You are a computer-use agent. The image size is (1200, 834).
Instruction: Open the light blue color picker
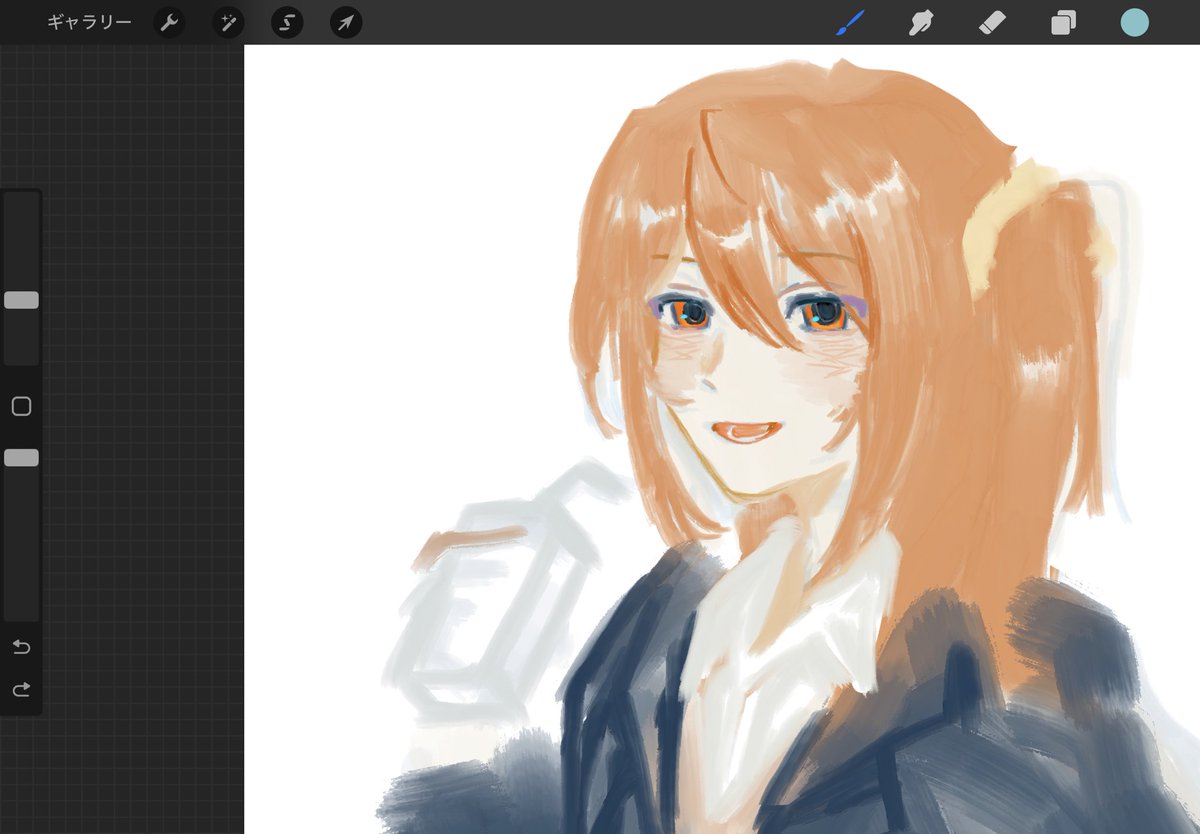1134,22
